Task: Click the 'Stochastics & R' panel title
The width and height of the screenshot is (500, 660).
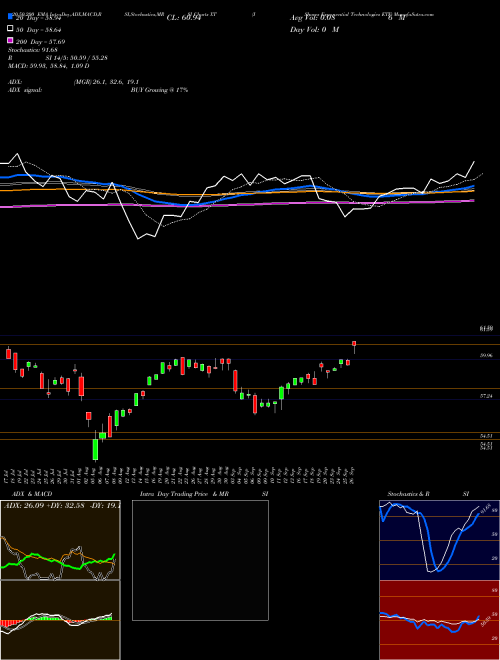Action: point(409,494)
